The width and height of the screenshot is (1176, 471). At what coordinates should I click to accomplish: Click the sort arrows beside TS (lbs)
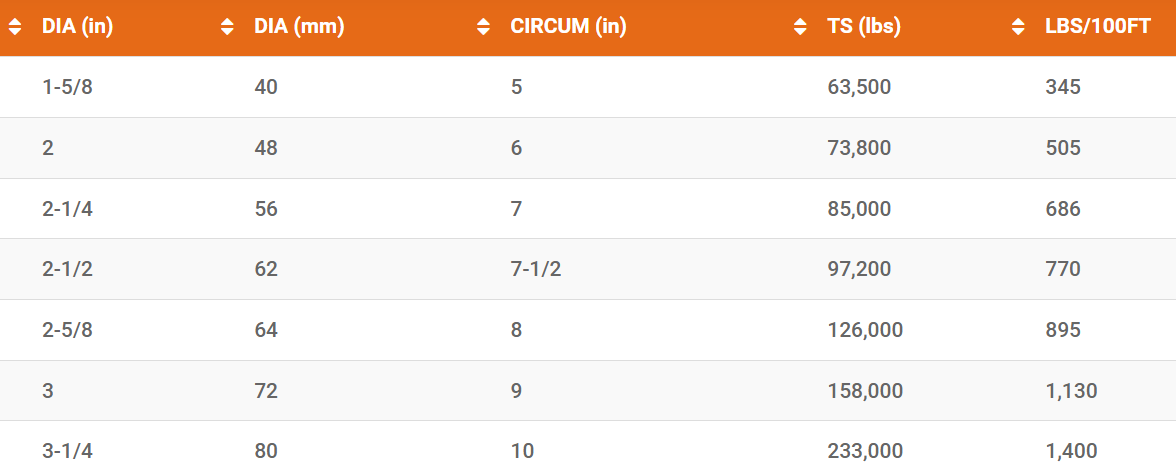tap(800, 28)
